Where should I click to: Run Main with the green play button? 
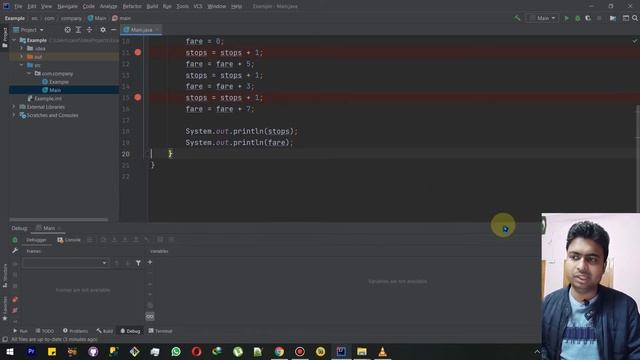[567, 18]
